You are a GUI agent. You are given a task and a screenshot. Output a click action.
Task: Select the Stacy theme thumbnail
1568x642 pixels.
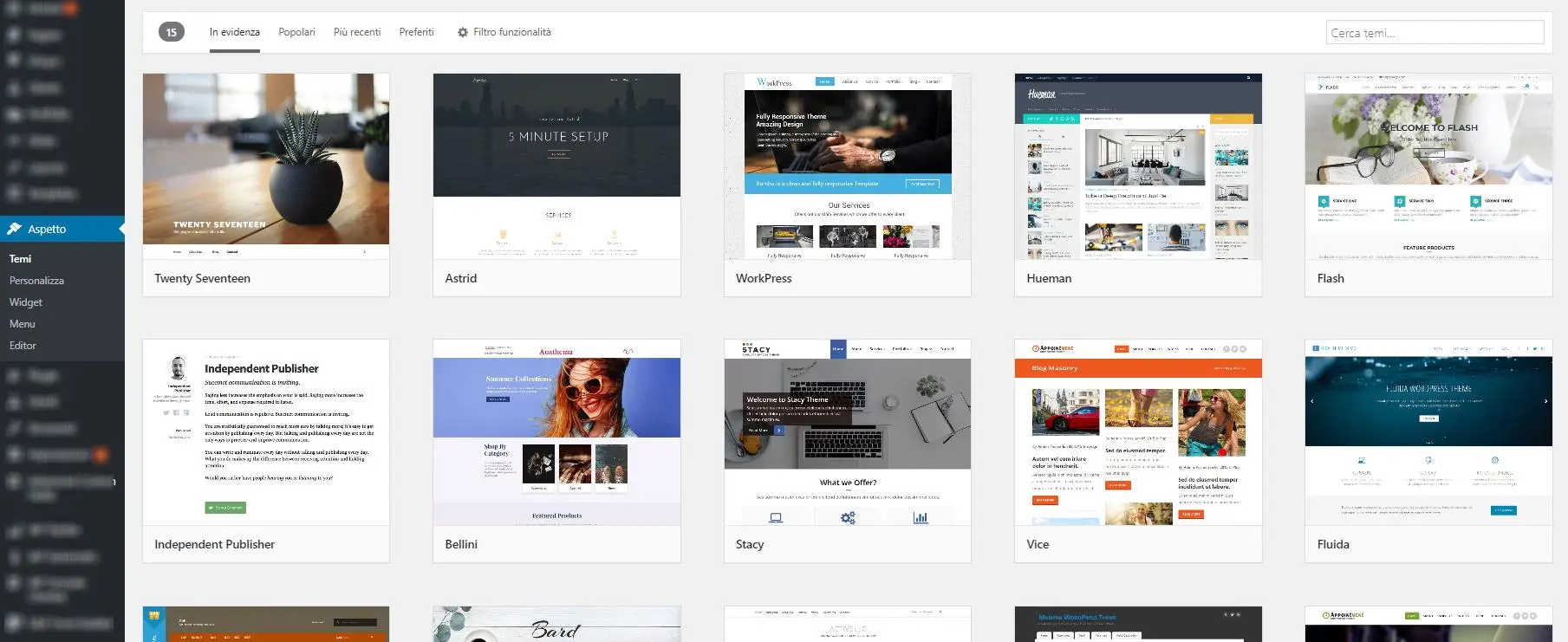tap(848, 432)
